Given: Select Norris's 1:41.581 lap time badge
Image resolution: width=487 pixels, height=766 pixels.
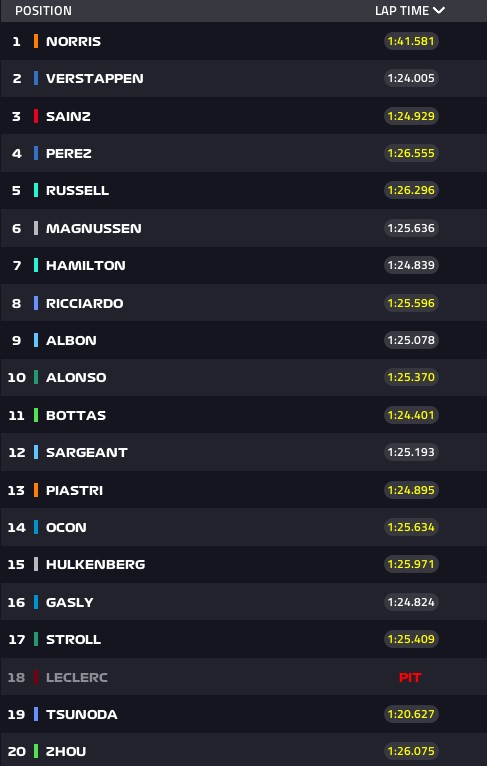Looking at the screenshot, I should pyautogui.click(x=411, y=41).
